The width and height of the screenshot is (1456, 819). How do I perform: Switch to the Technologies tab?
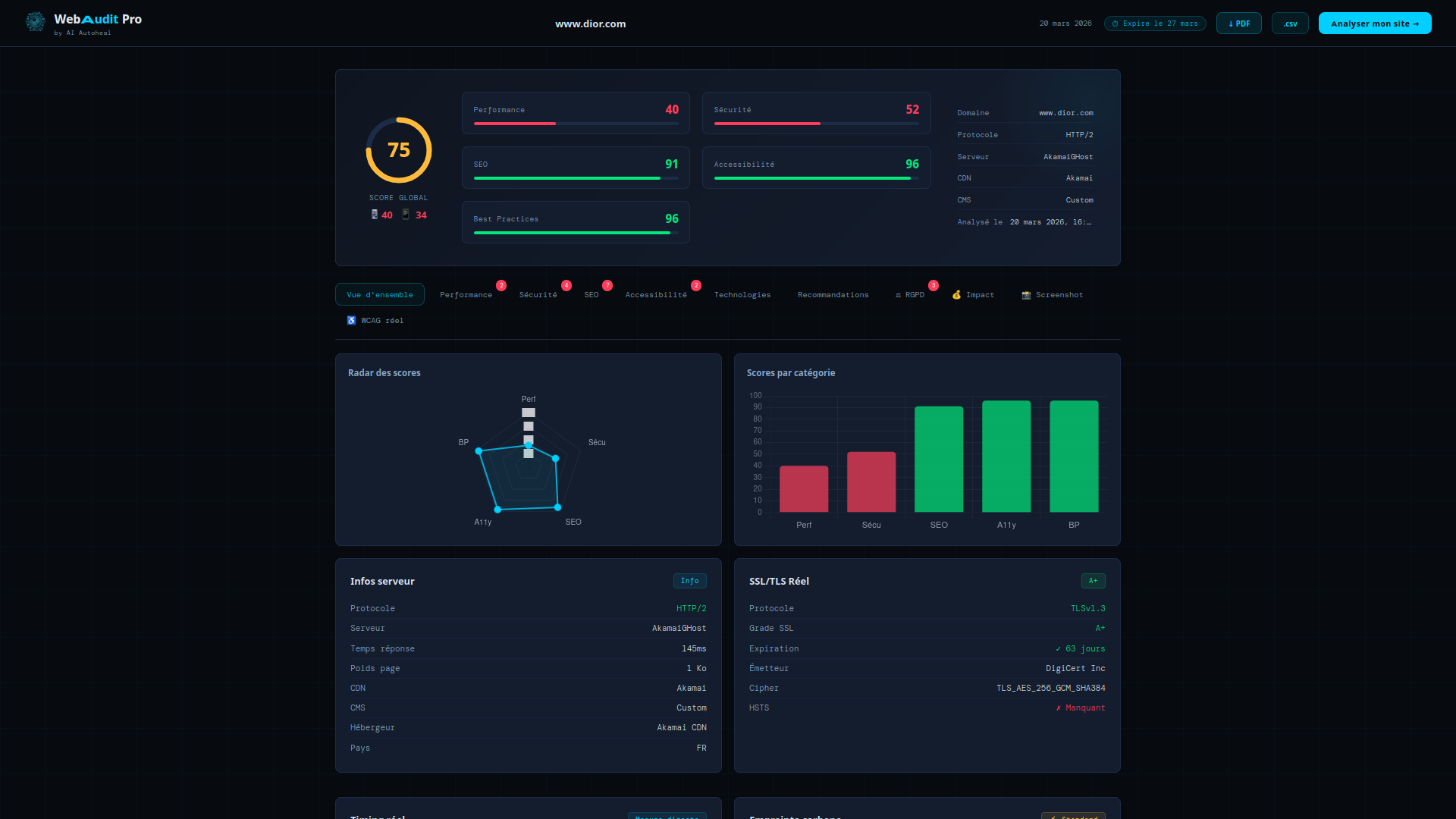[742, 294]
